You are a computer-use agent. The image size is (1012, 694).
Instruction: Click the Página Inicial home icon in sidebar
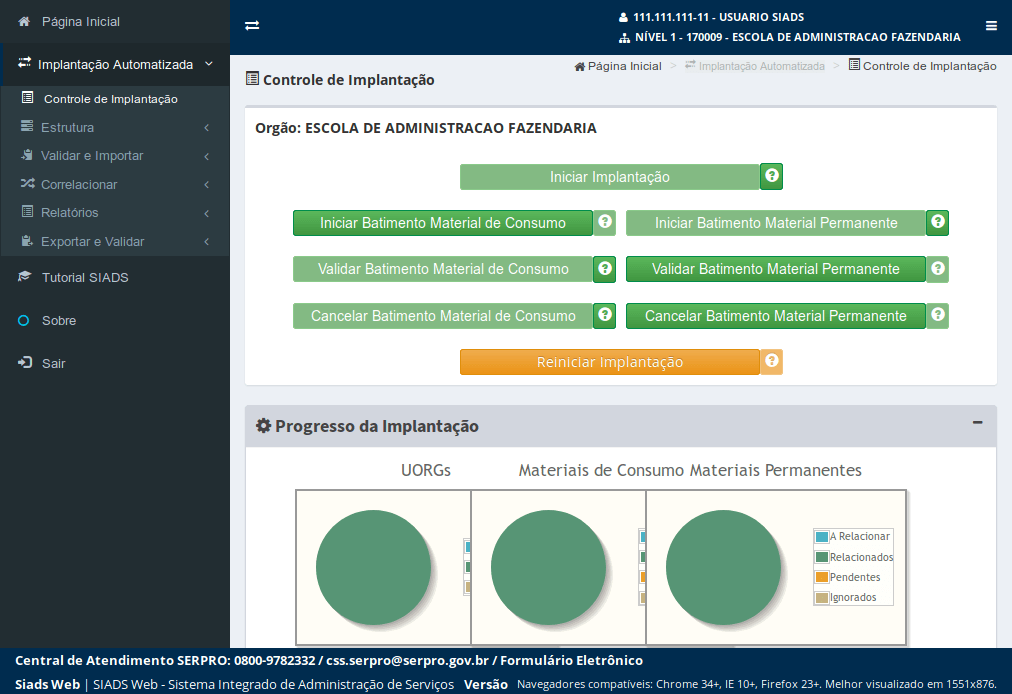point(24,21)
